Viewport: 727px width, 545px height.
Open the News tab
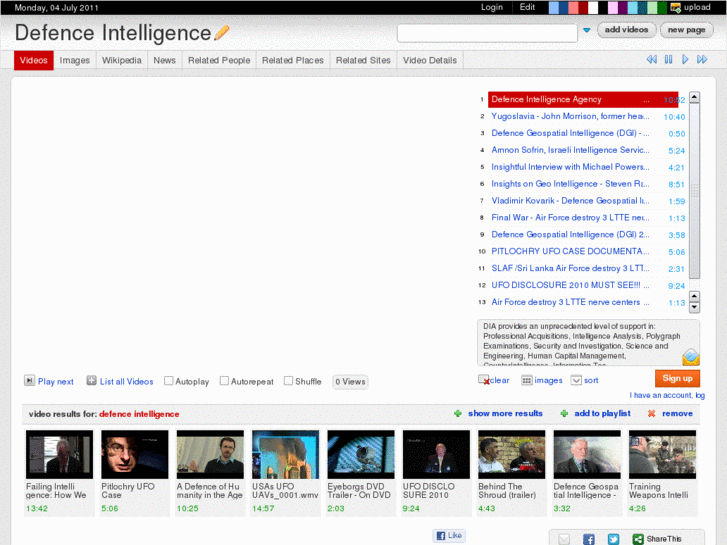[x=165, y=60]
